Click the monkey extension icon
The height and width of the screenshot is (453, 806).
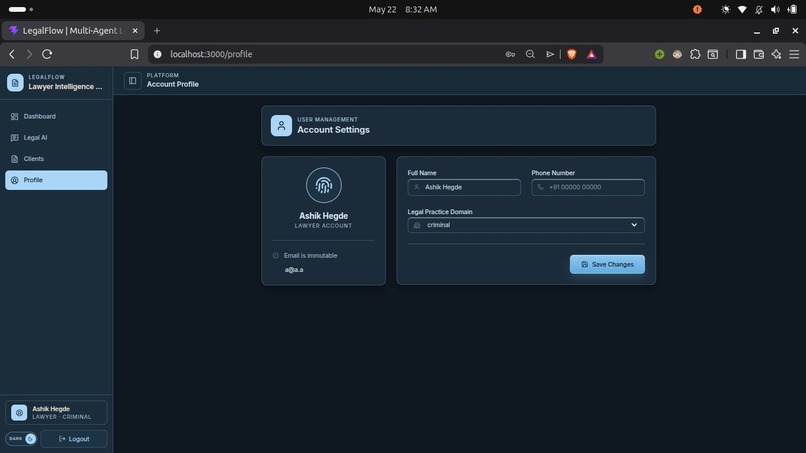pos(677,54)
